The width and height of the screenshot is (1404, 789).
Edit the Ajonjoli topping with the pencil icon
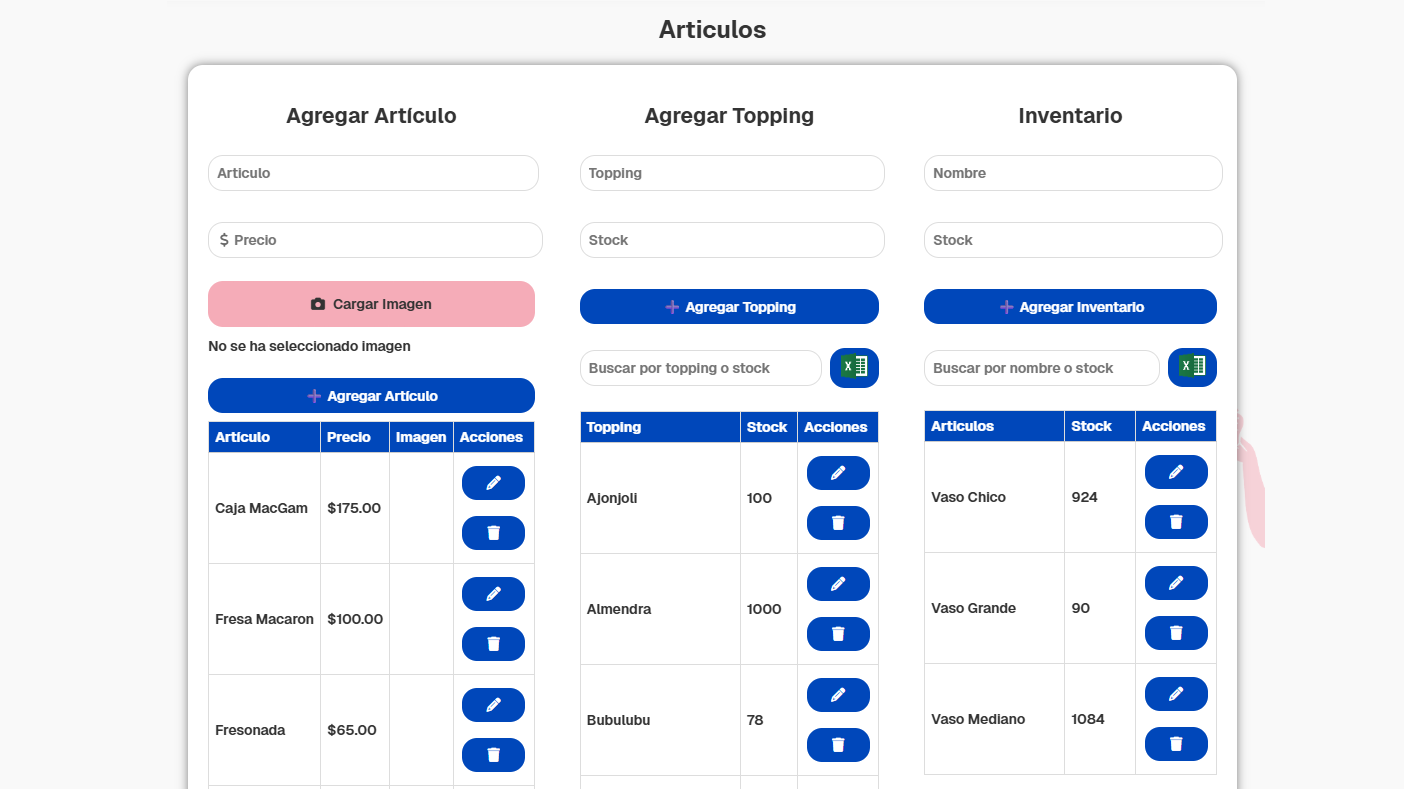pyautogui.click(x=838, y=472)
